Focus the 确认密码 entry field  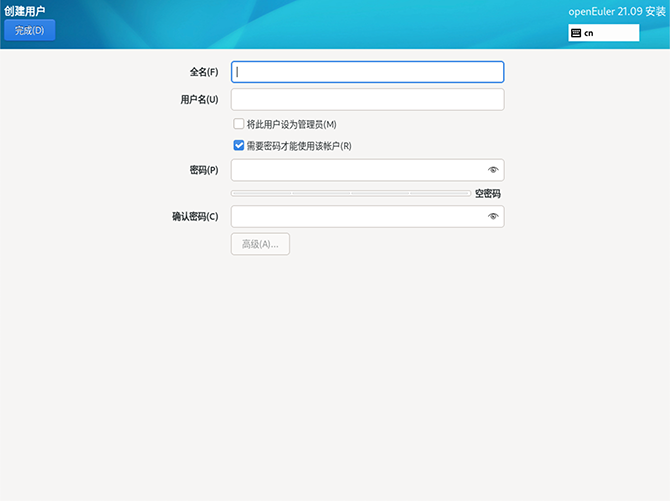(358, 216)
